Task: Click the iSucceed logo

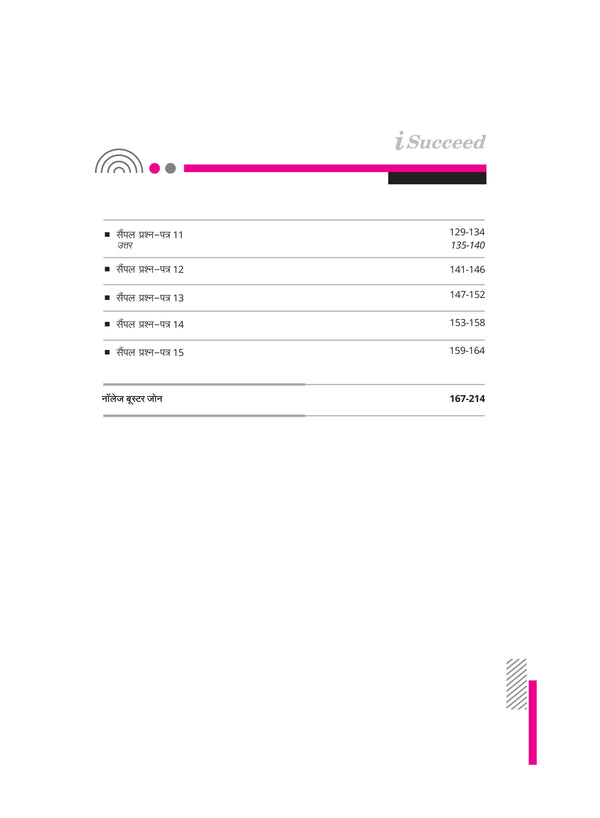Action: (x=440, y=143)
